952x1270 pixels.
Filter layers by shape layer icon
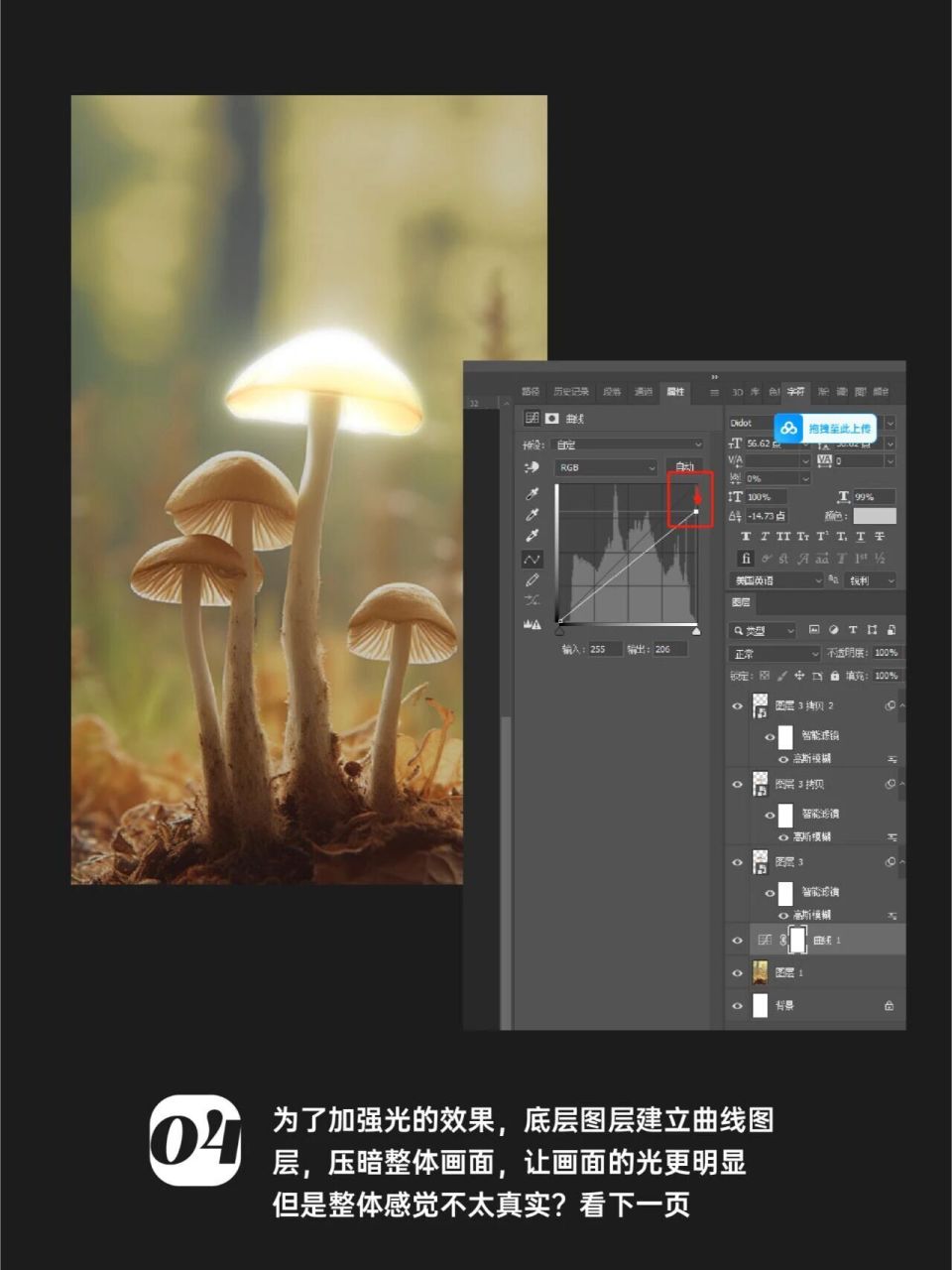(x=872, y=630)
